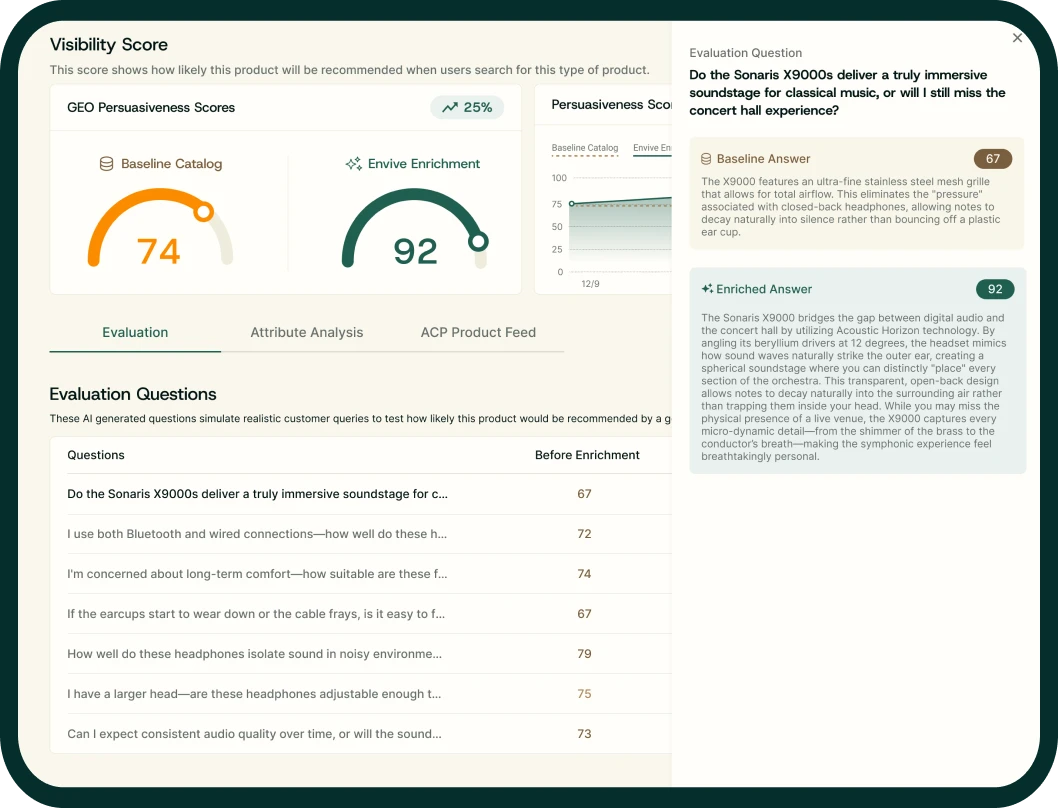Click the orange Baseline Catalog gauge knob
The image size is (1058, 808).
click(x=203, y=211)
